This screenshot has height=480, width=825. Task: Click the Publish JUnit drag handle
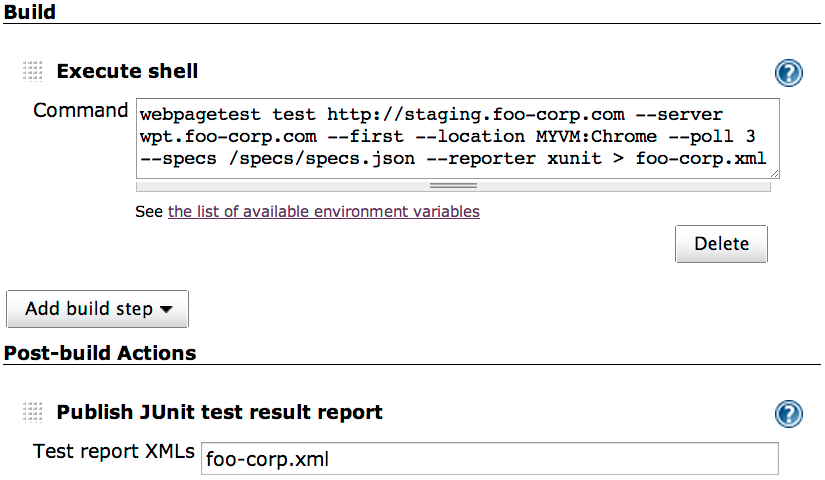pyautogui.click(x=33, y=412)
